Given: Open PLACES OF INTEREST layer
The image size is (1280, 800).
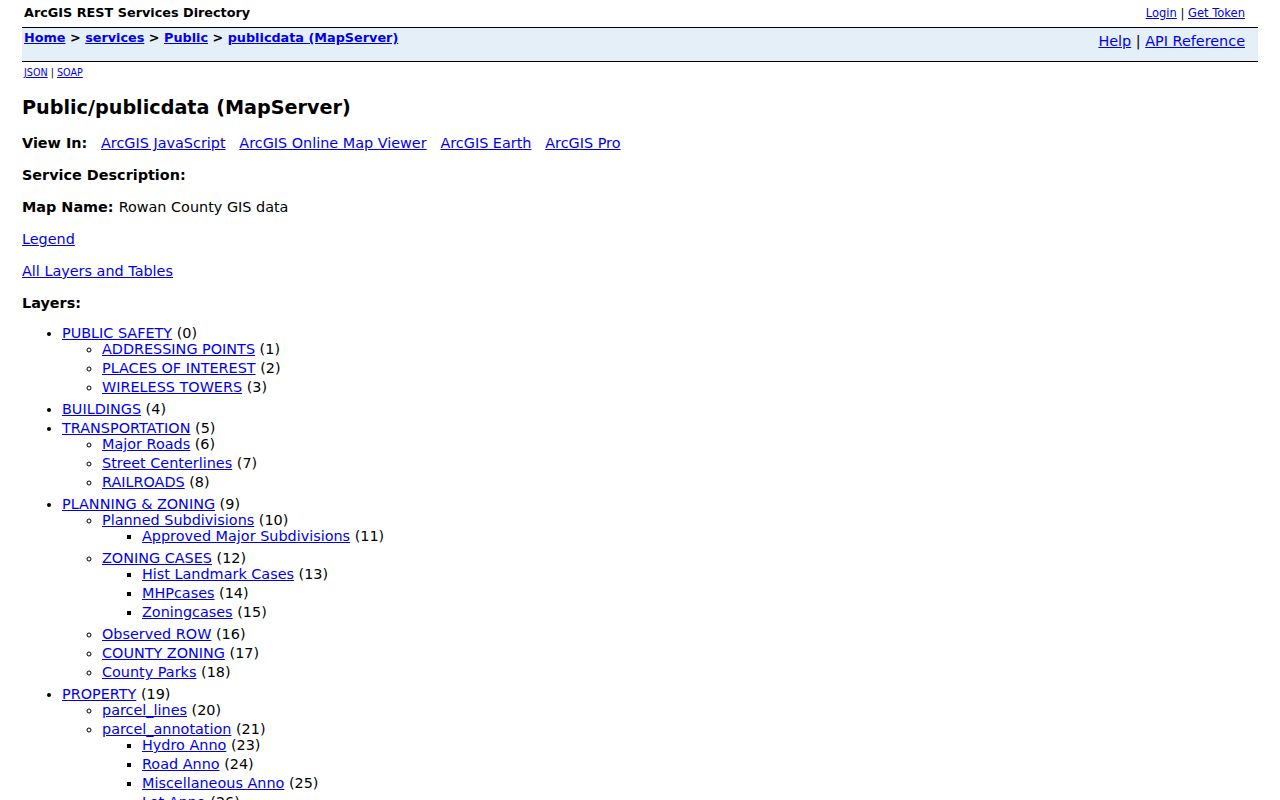Looking at the screenshot, I should tap(179, 368).
